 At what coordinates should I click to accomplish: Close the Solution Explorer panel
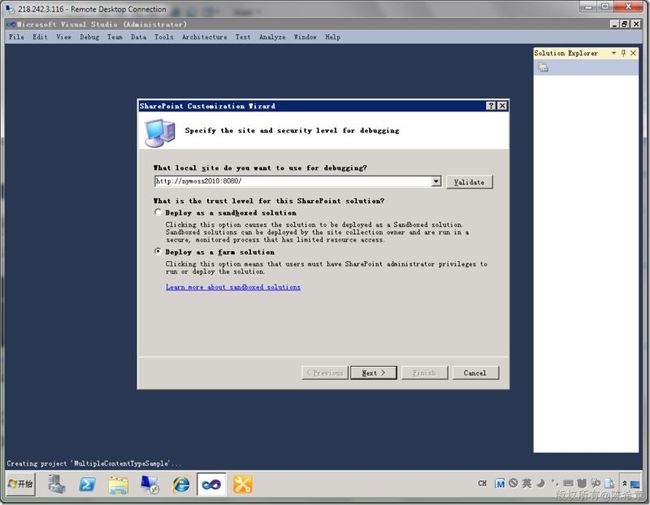click(x=633, y=53)
